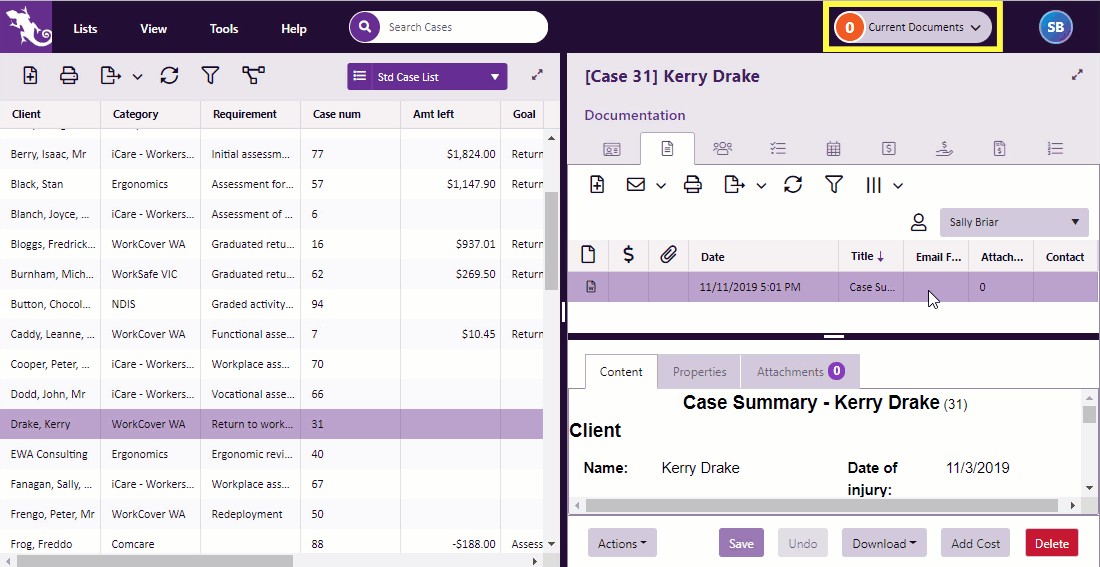Click the Delete button
The width and height of the screenshot is (1100, 567).
coord(1051,543)
